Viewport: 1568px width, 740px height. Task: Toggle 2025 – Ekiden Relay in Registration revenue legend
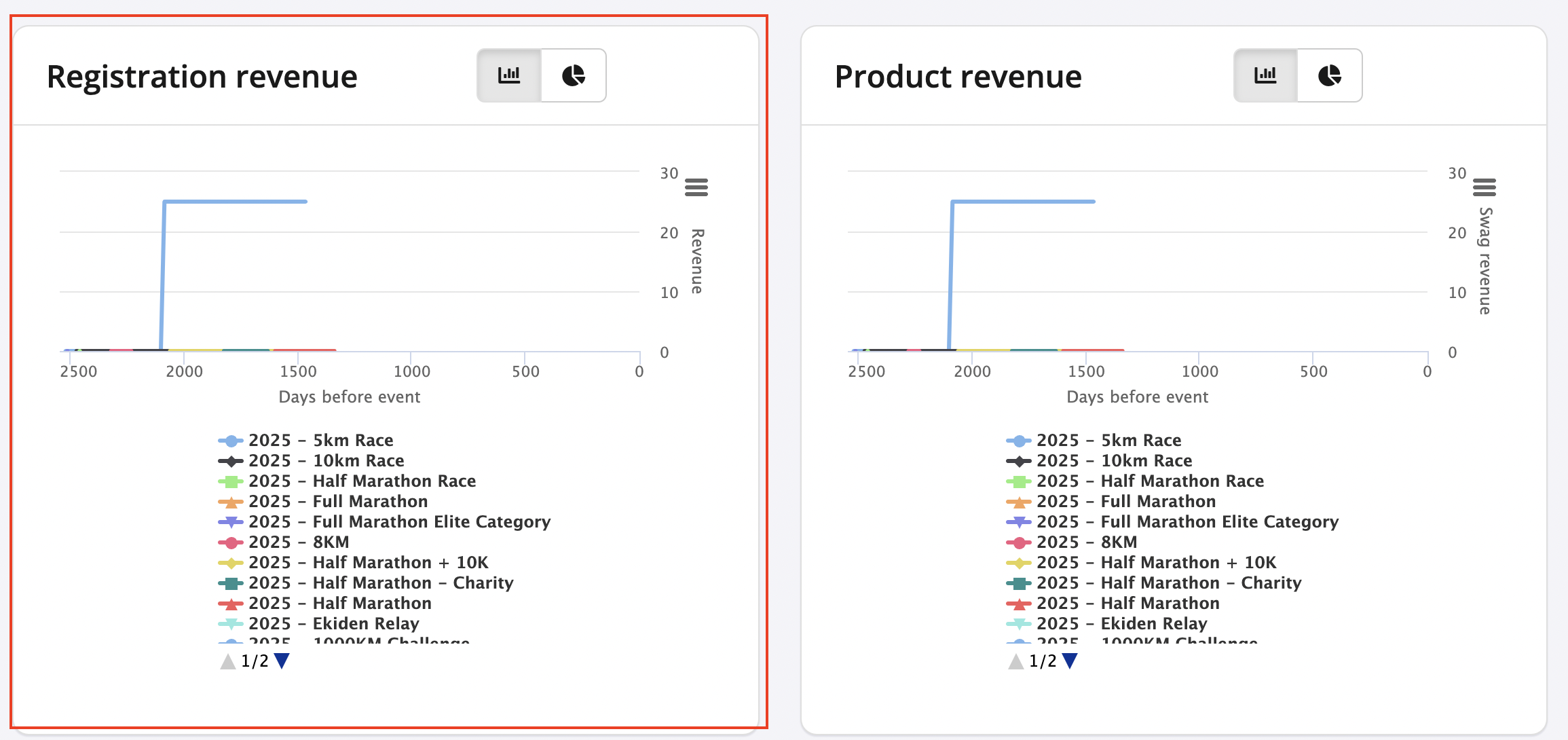(x=333, y=624)
